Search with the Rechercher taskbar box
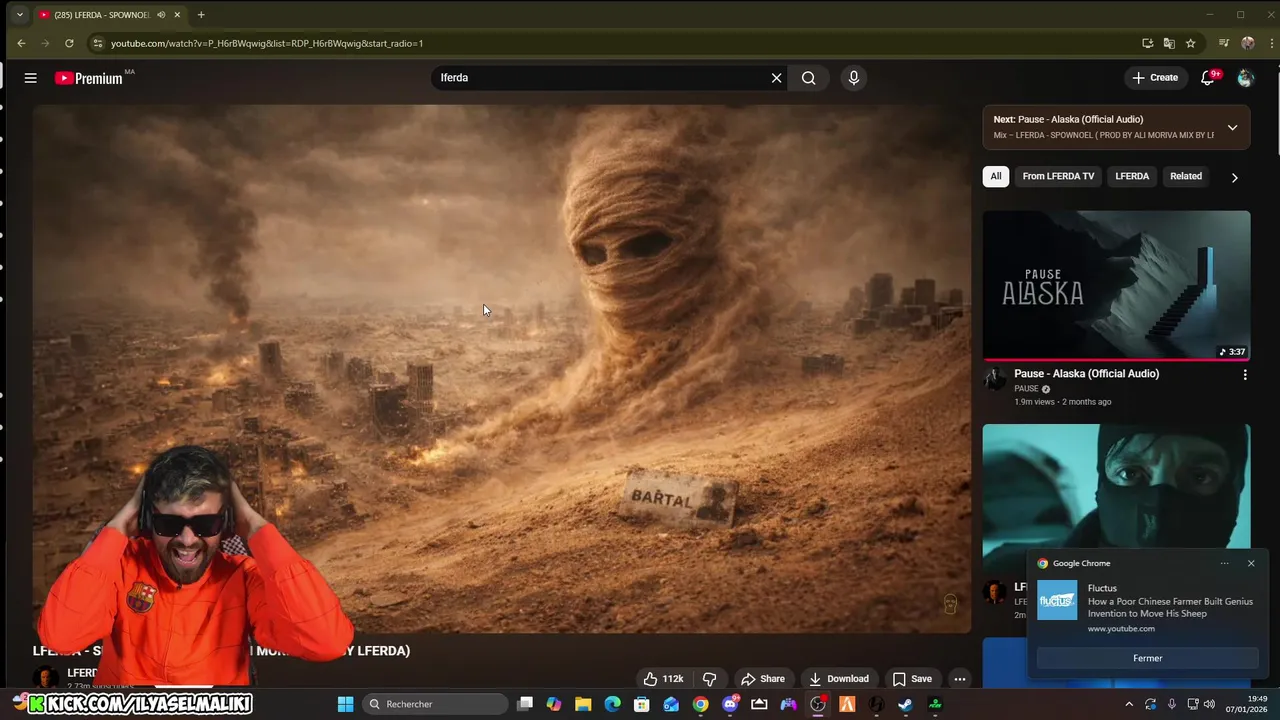1280x720 pixels. pos(434,704)
